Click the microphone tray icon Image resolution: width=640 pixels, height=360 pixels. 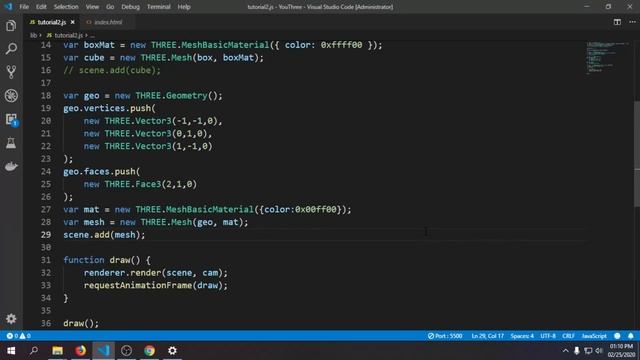coord(577,351)
